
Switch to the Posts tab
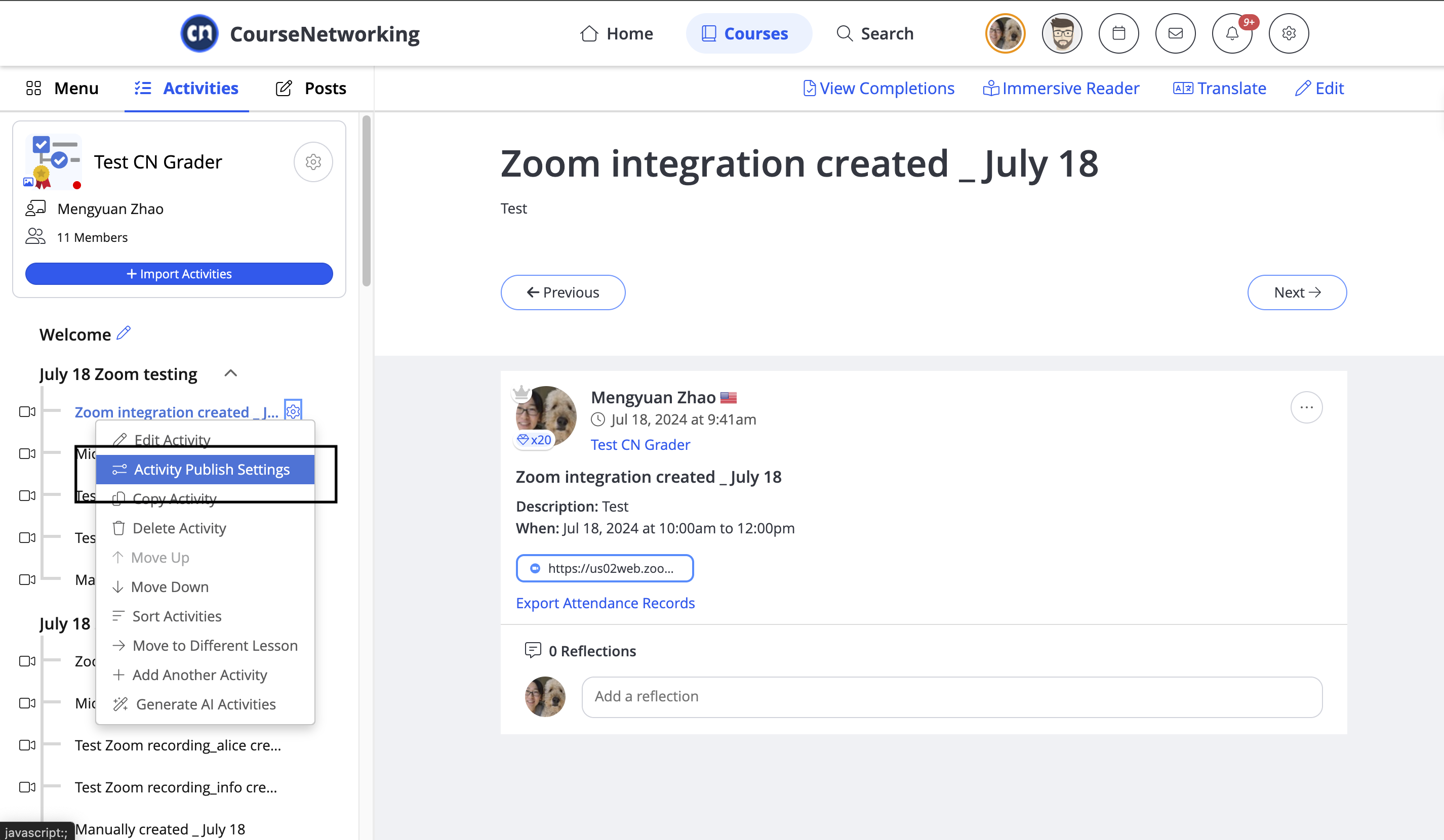311,88
